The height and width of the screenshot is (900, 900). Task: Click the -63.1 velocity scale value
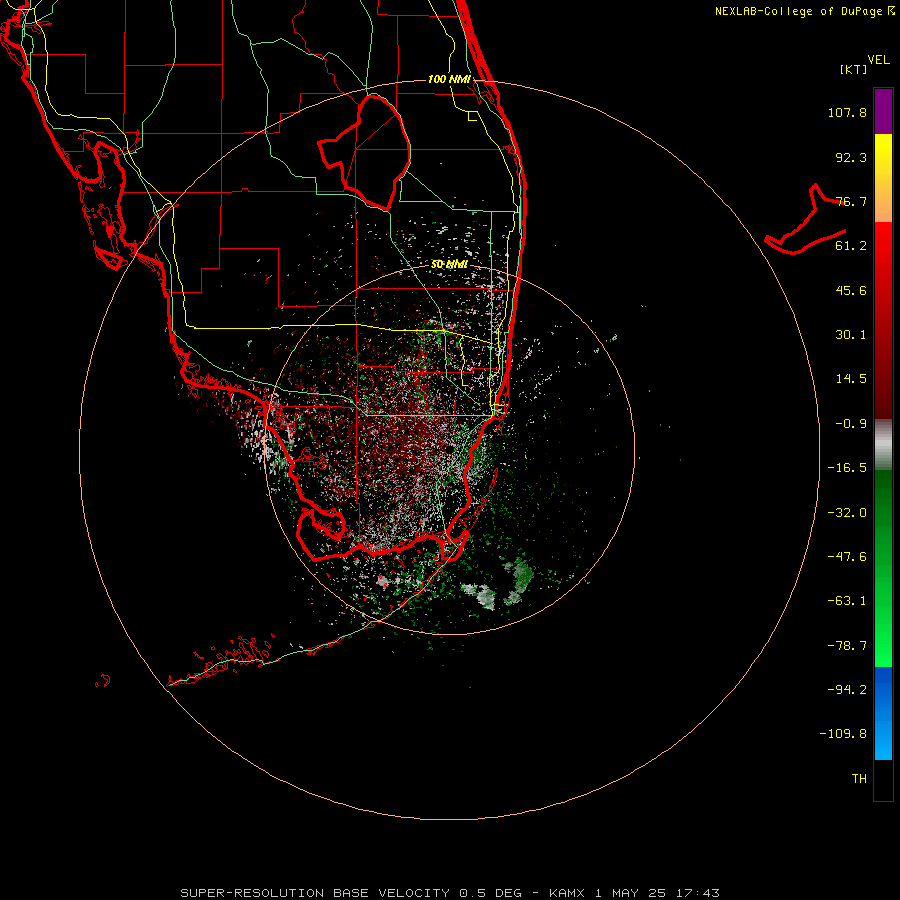point(847,601)
